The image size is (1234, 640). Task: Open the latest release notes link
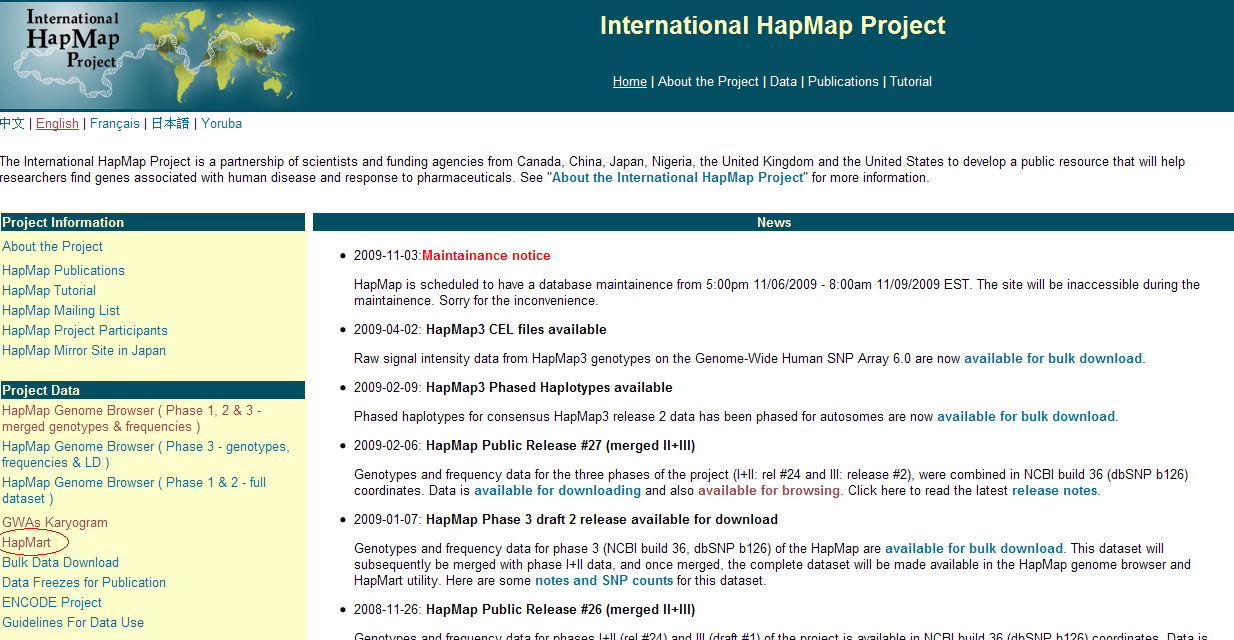pos(1055,491)
